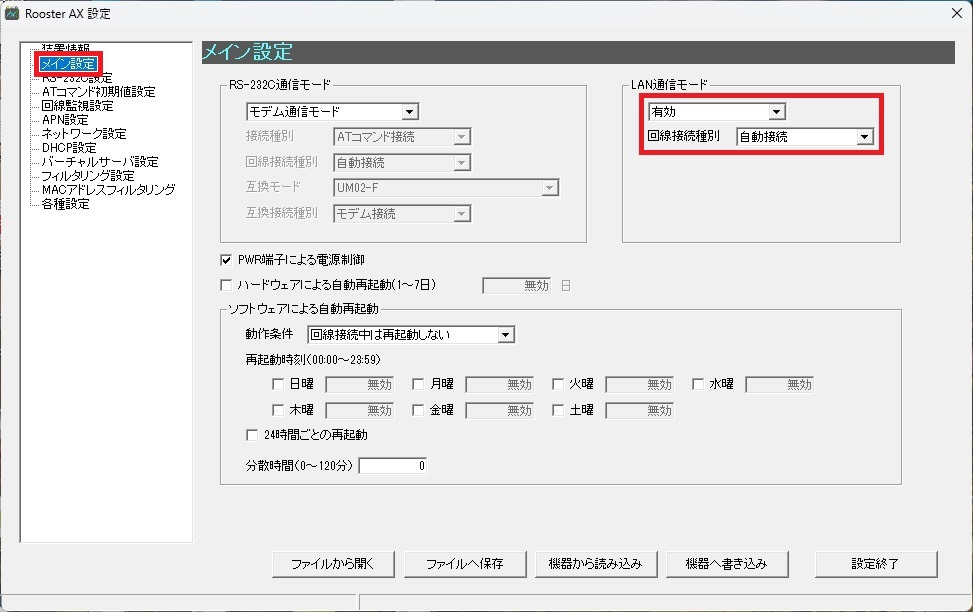Open the LAN通信モード 有効 dropdown
Screen dimensions: 973x612
coord(717,112)
